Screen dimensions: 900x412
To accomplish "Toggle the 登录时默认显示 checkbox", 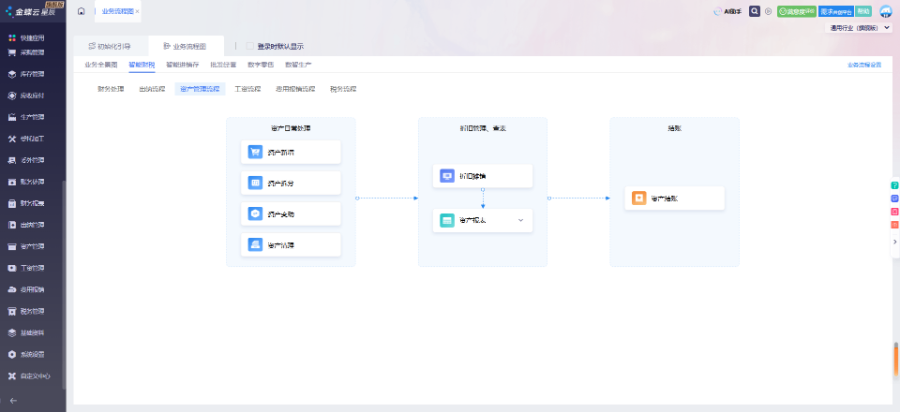I will point(250,46).
